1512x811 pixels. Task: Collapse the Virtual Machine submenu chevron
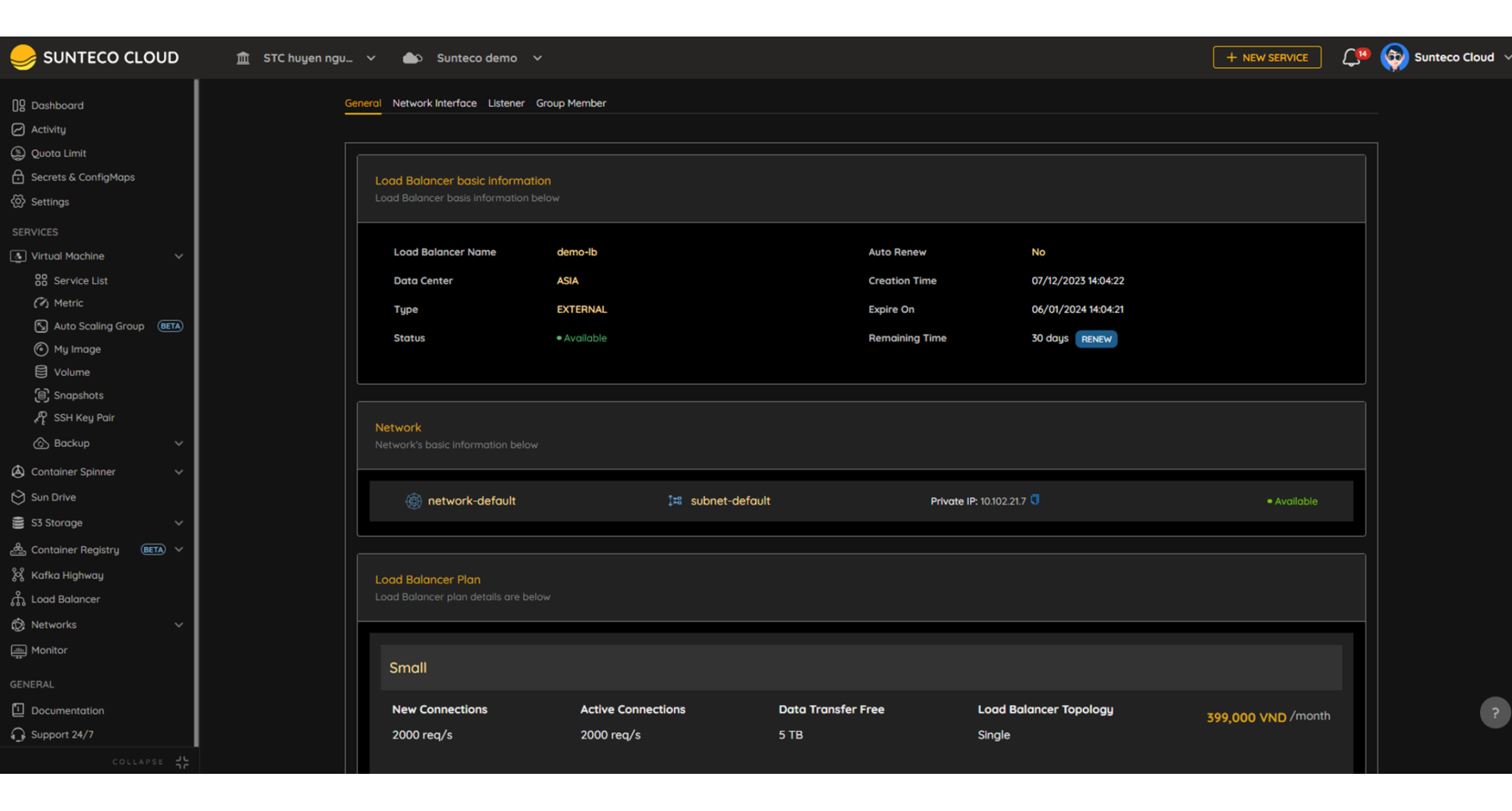[x=179, y=256]
